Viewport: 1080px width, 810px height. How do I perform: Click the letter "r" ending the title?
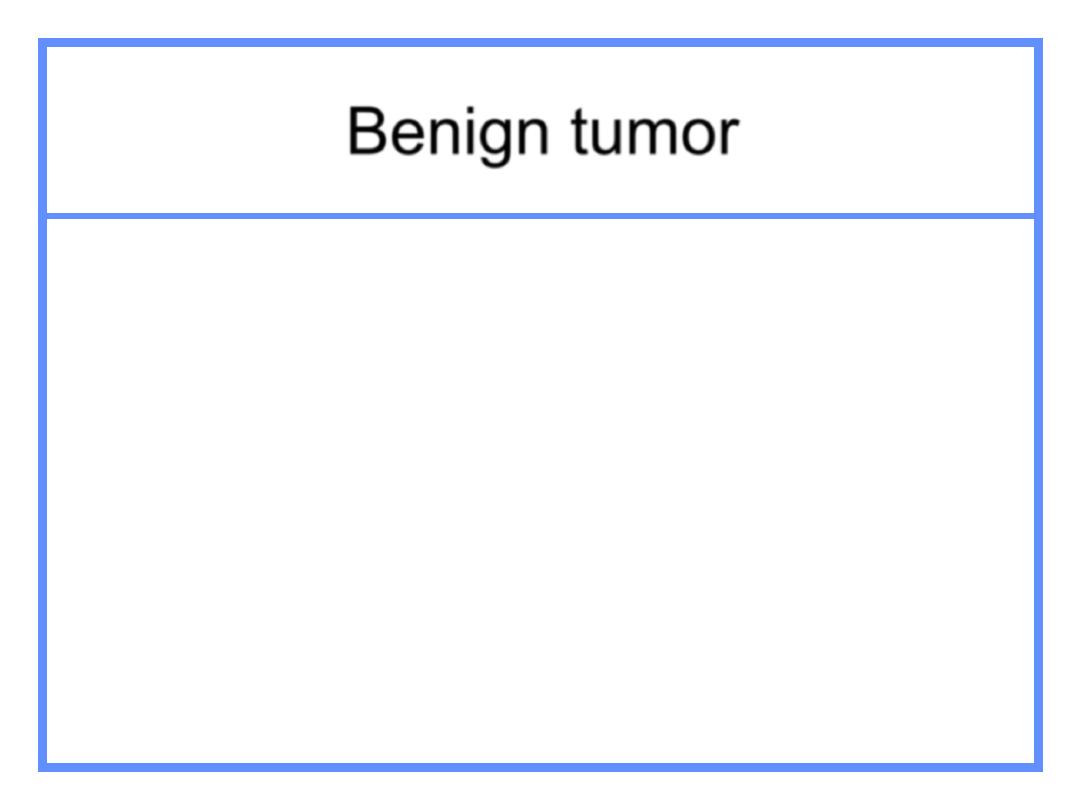729,136
